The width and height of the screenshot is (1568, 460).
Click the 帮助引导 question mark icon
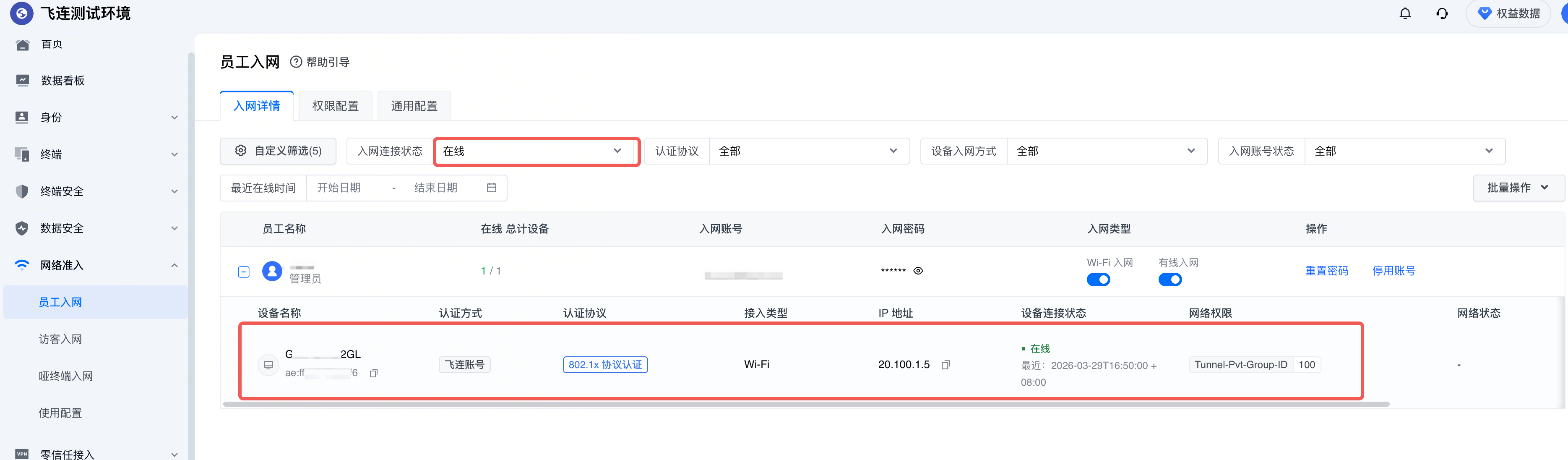296,62
